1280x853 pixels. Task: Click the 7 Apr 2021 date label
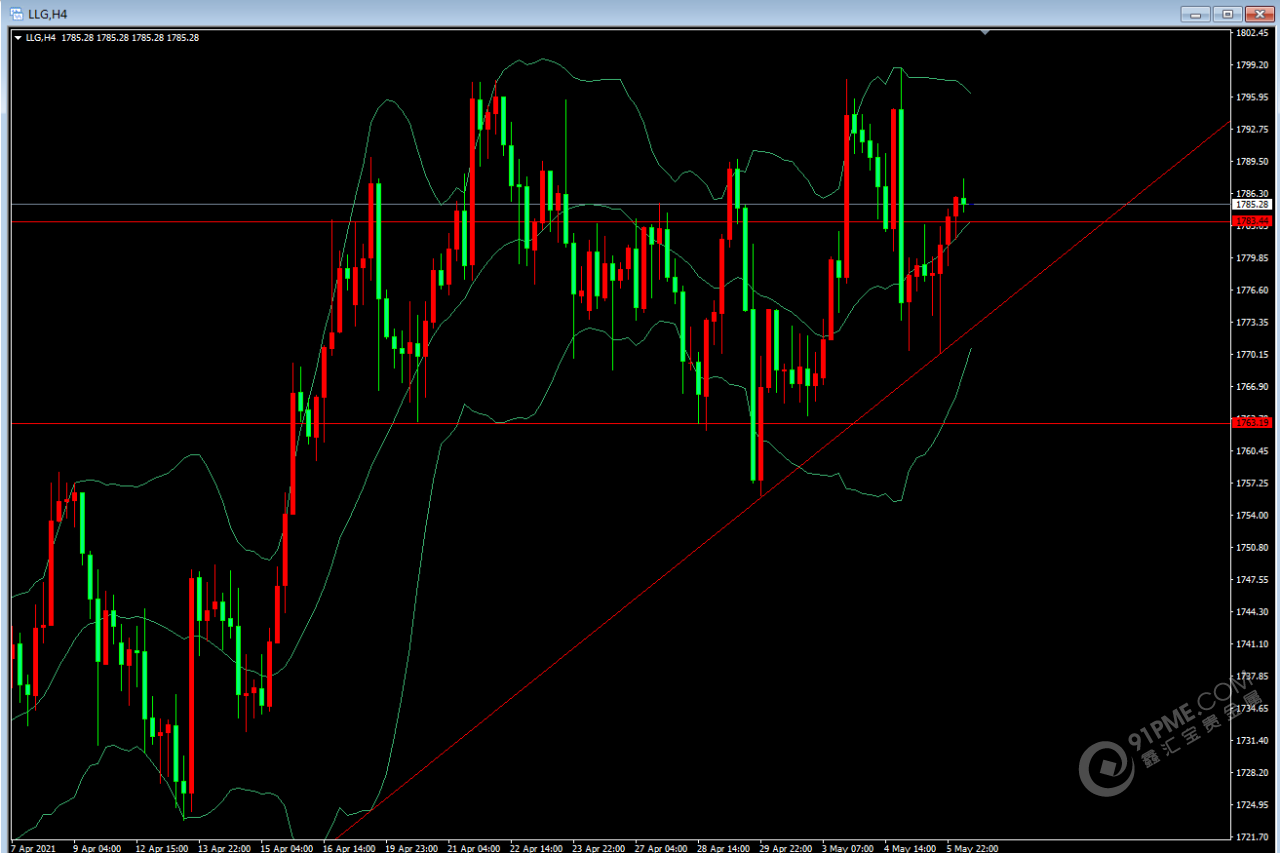point(34,848)
